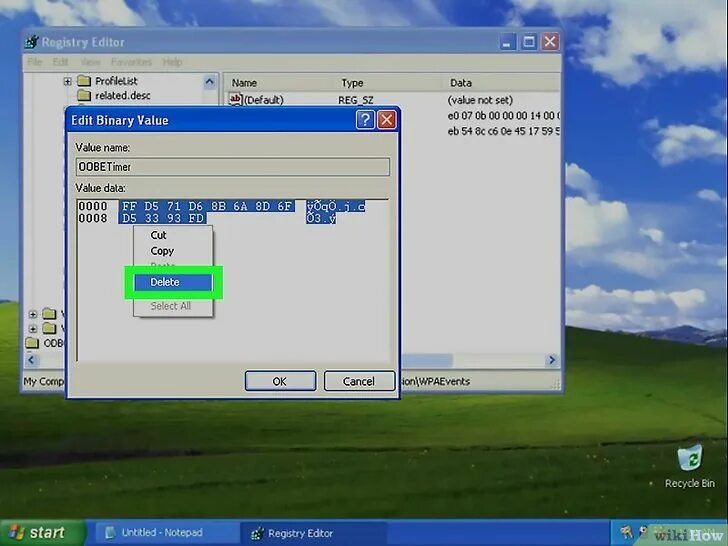Screen dimensions: 728x546
Task: Minimize the Registry Editor window
Action: coord(507,42)
